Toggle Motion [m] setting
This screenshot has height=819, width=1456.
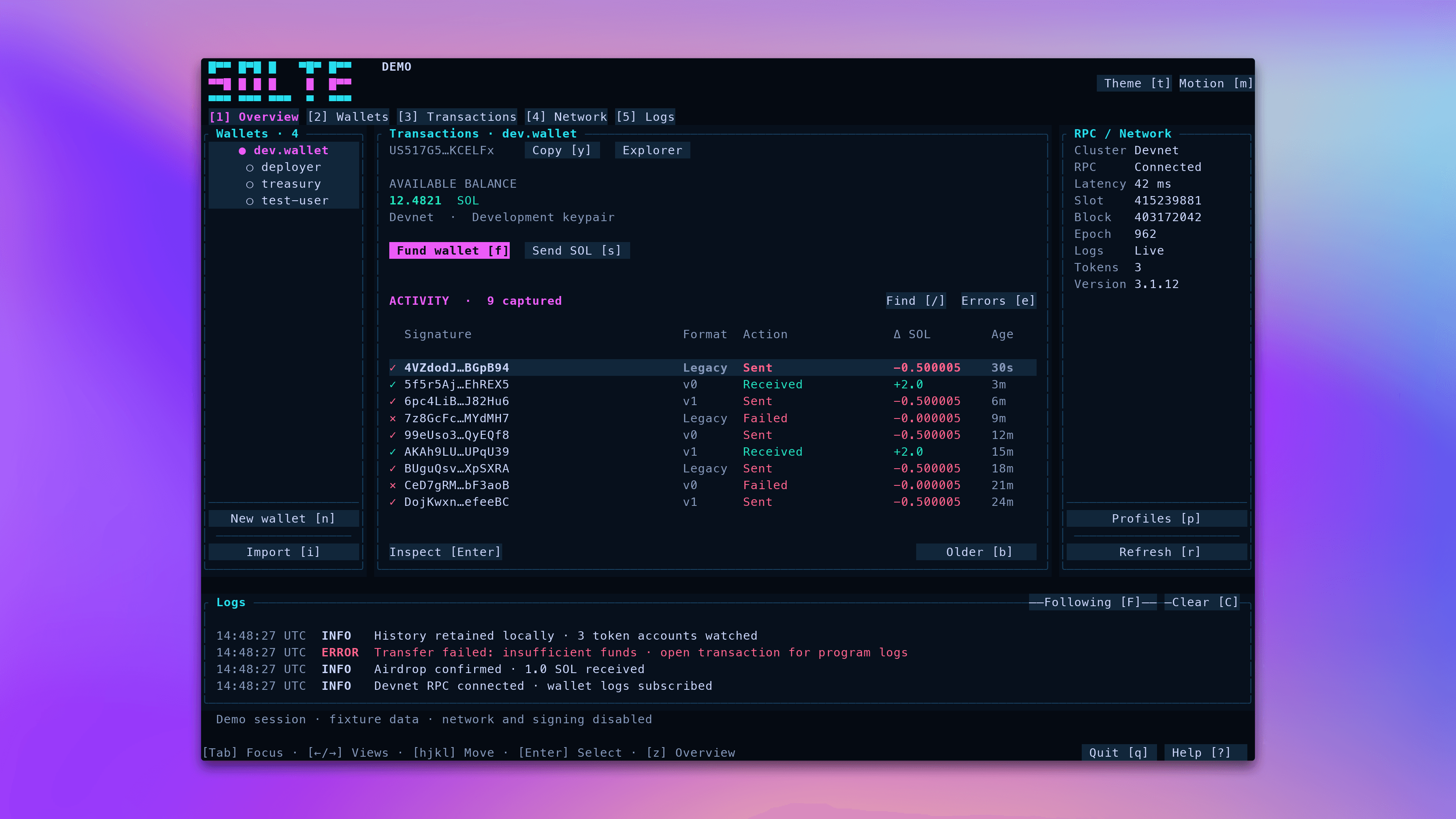coord(1216,84)
